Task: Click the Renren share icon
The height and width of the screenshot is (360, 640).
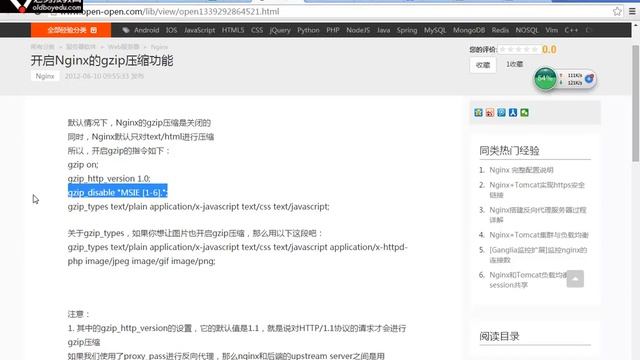Action: (x=513, y=113)
